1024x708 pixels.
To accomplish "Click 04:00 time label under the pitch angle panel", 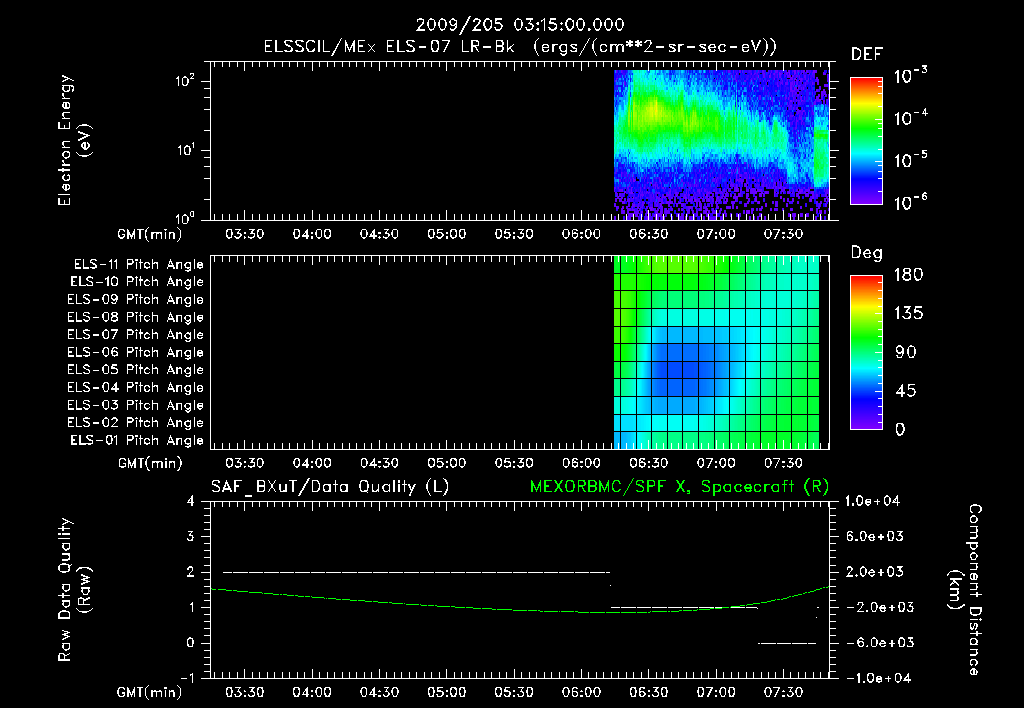I will point(312,463).
